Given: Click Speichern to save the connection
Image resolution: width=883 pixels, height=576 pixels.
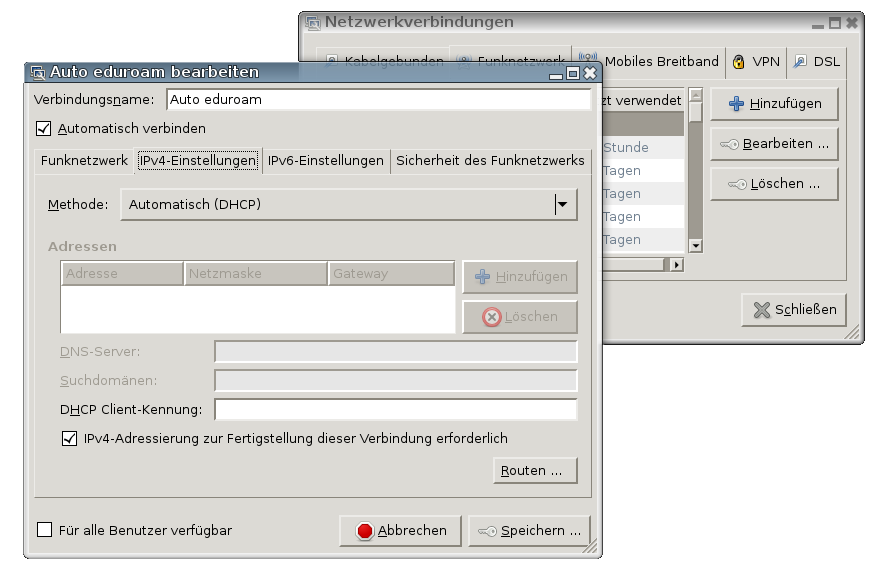Looking at the screenshot, I should click(529, 530).
